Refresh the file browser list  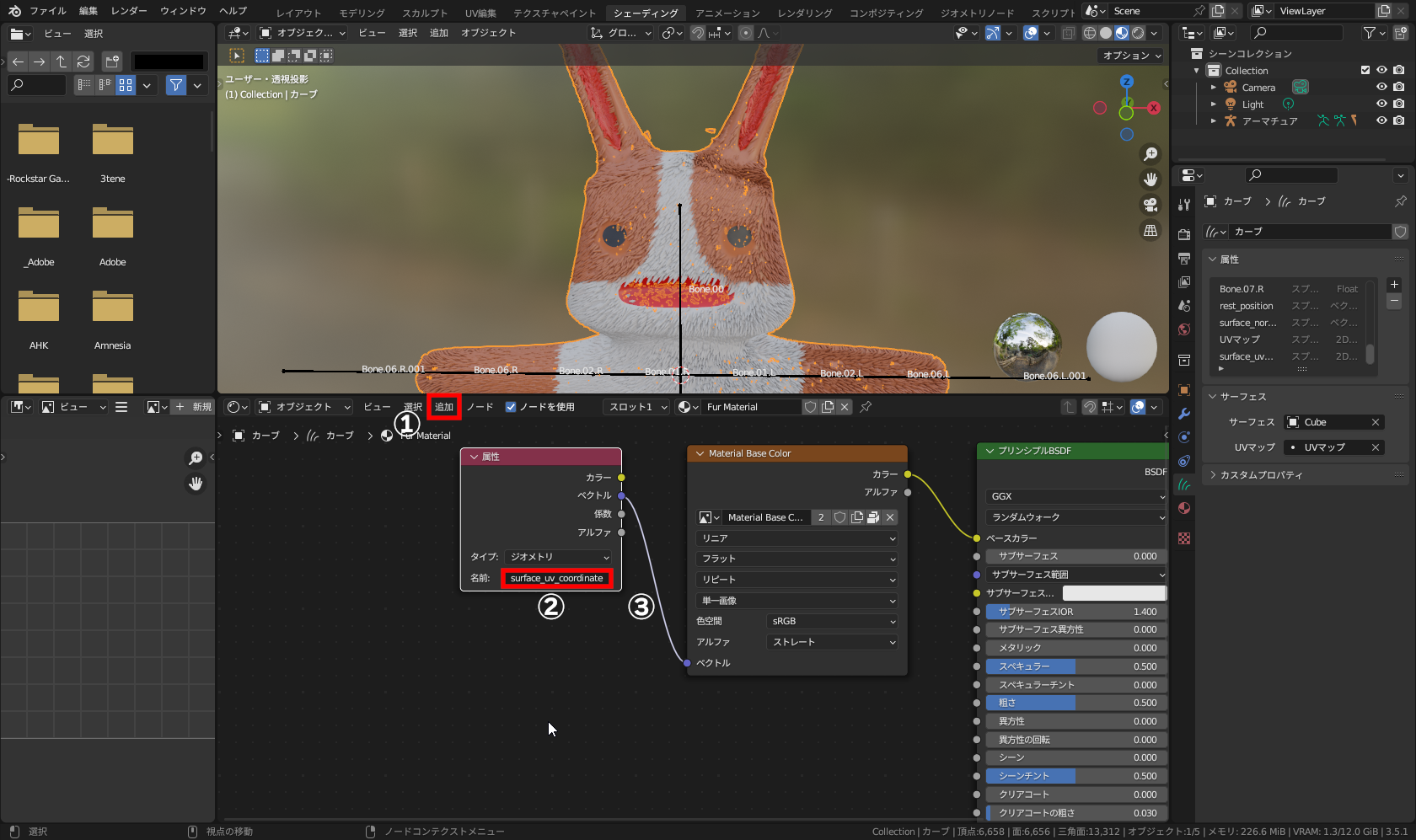click(x=83, y=62)
